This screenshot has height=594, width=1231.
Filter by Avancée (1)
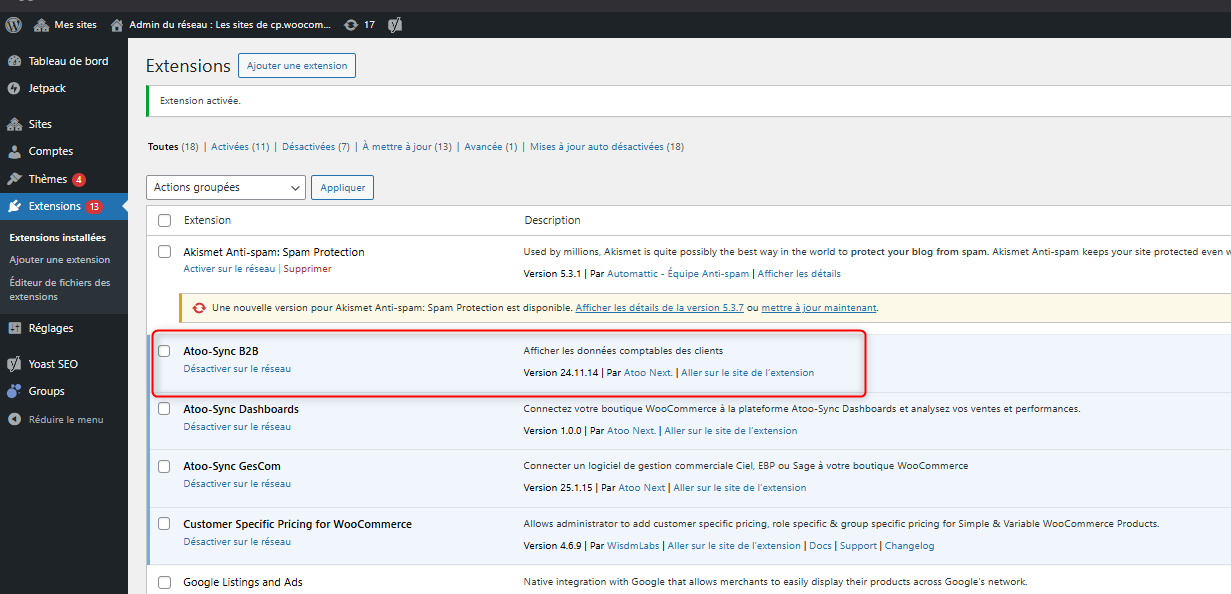tap(491, 147)
